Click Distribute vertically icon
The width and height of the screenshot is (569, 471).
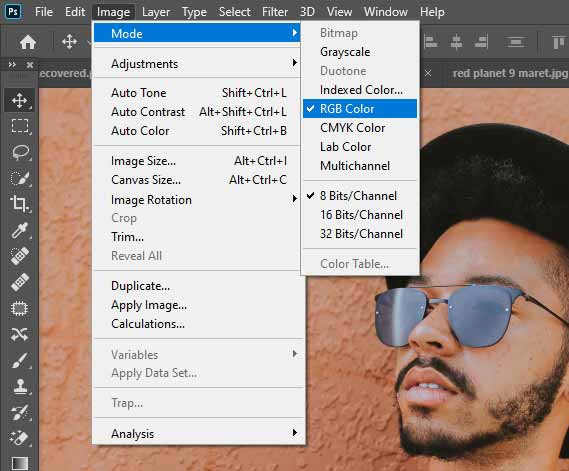point(516,42)
